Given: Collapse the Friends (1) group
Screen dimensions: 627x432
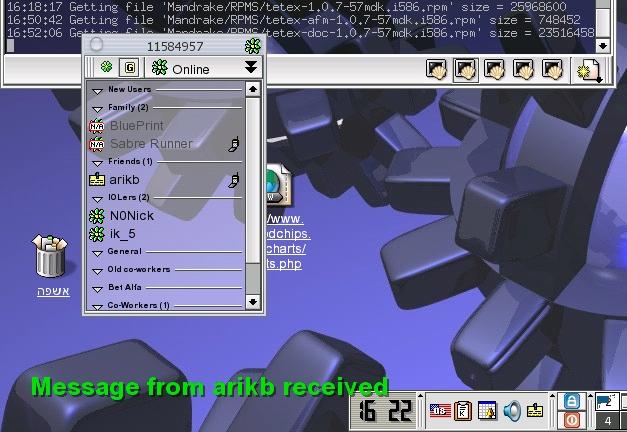Looking at the screenshot, I should point(97,163).
